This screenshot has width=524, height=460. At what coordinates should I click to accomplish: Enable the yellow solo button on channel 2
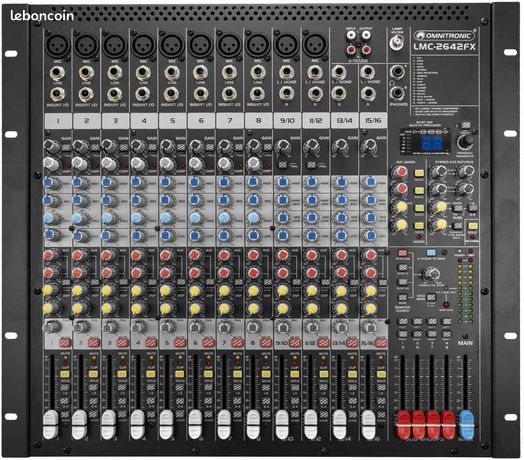tap(93, 374)
